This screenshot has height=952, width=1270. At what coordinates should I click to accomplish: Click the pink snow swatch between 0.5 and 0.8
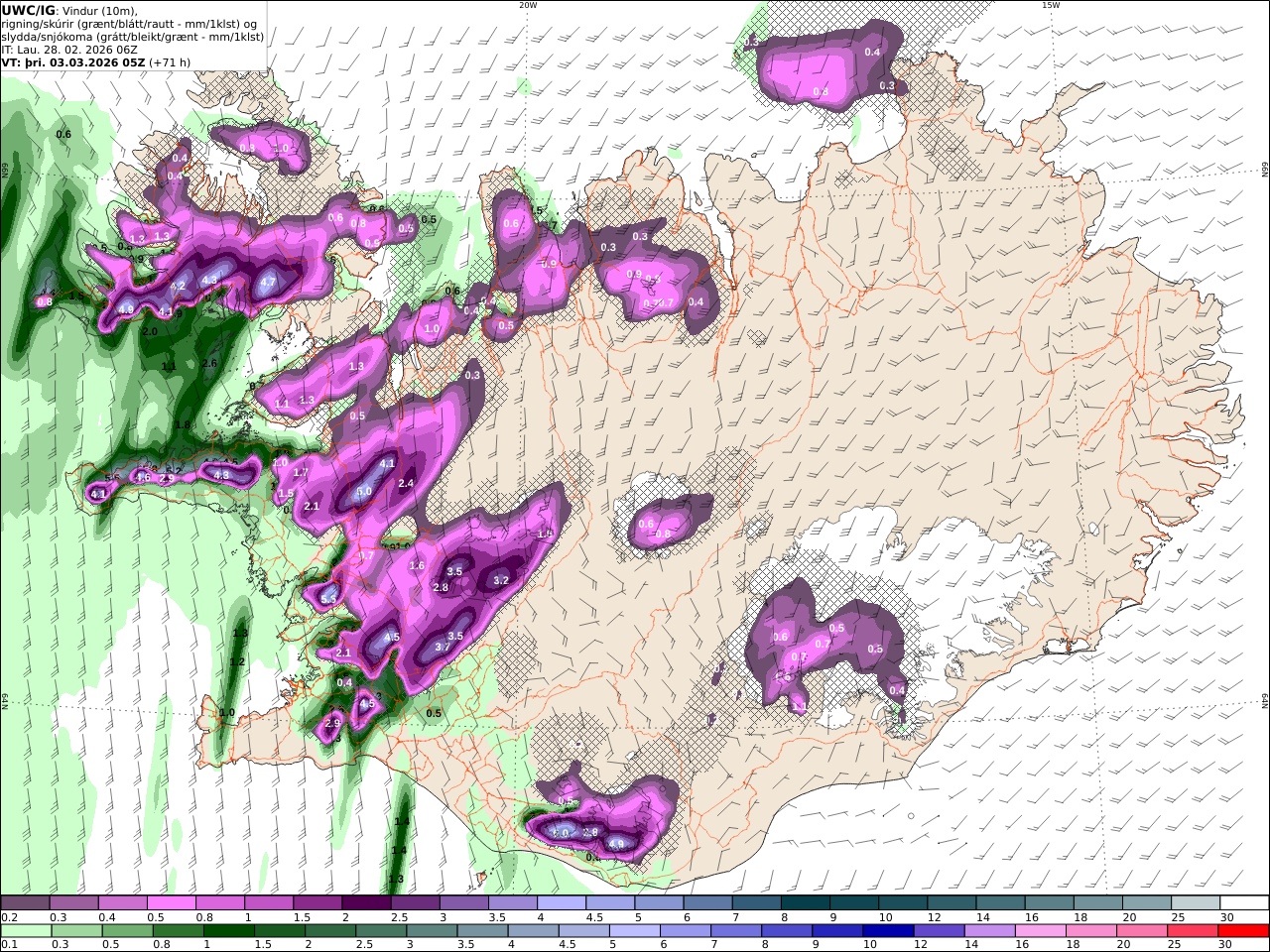click(171, 903)
